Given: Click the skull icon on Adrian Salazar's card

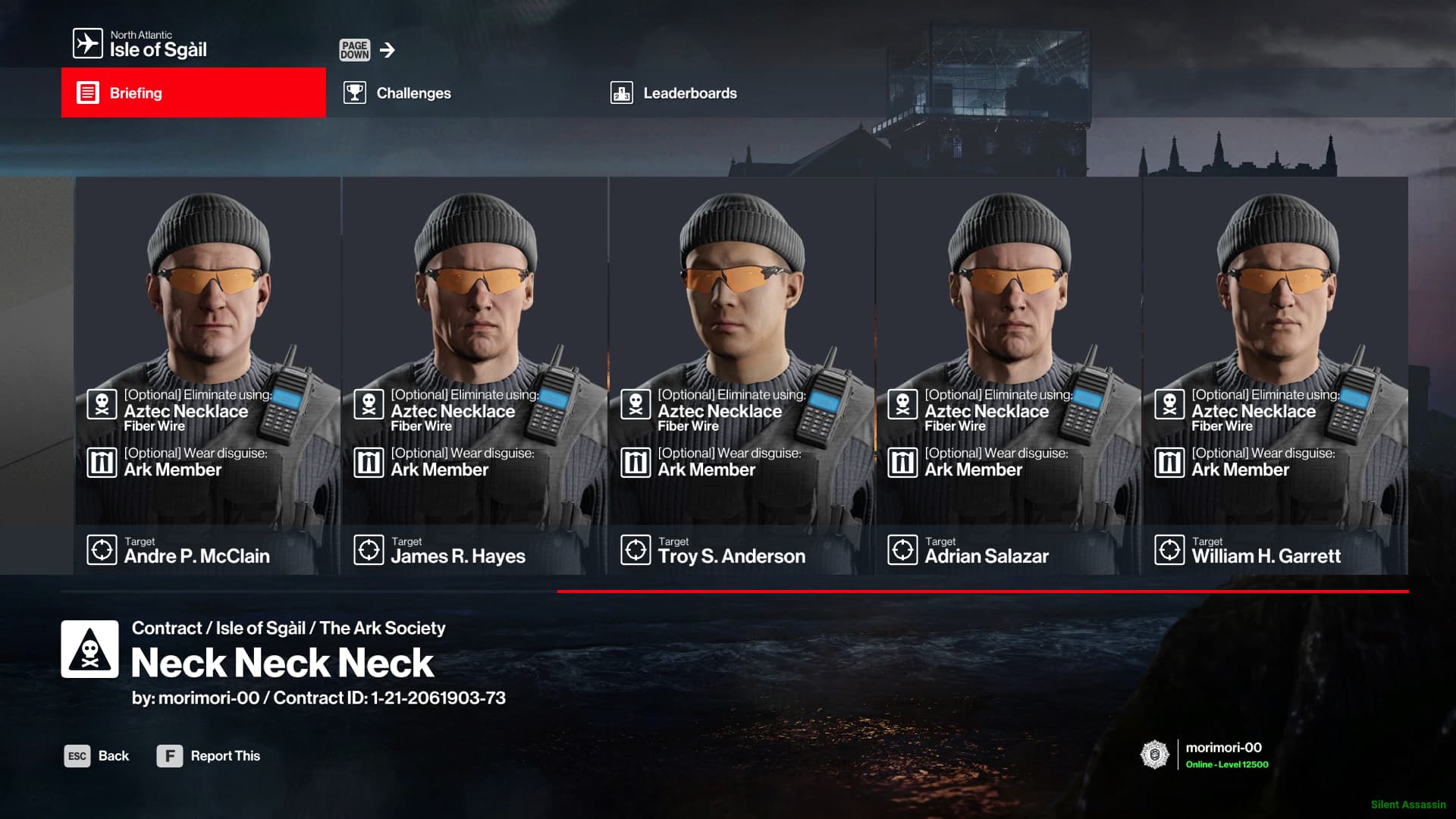Looking at the screenshot, I should click(902, 404).
